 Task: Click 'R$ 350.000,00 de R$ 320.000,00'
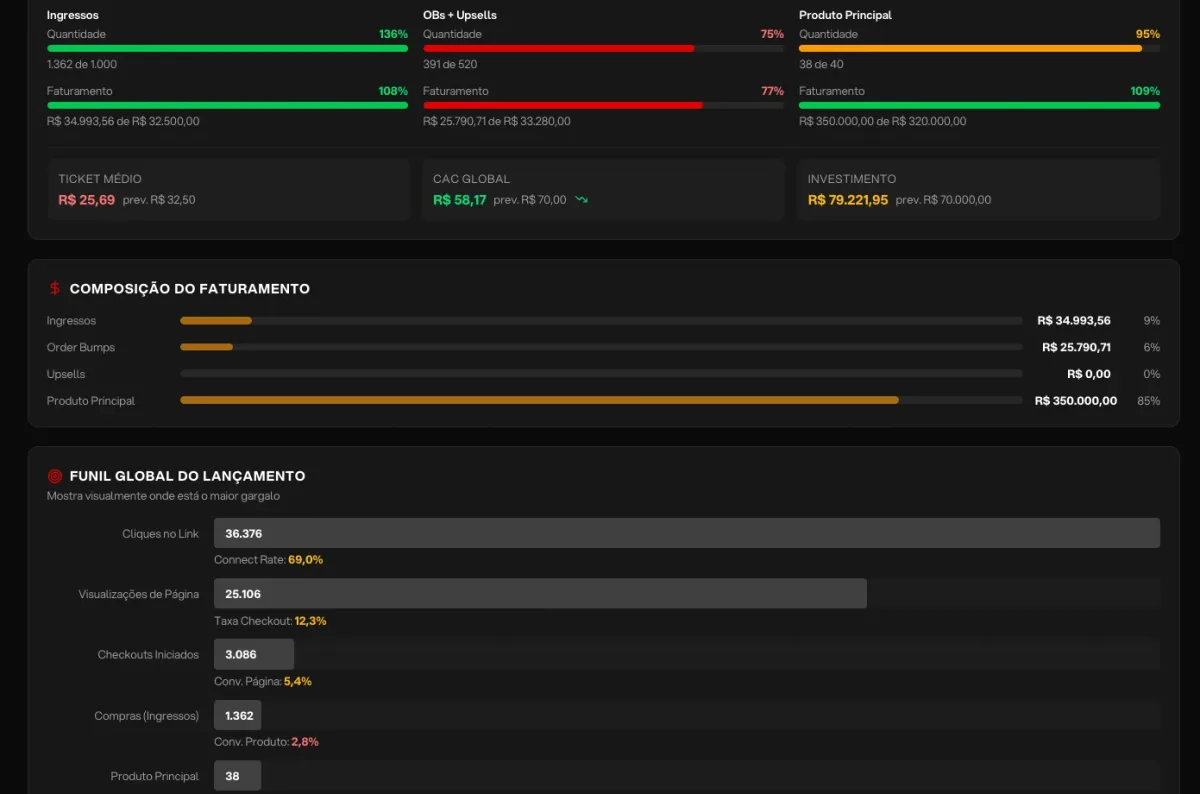click(883, 121)
